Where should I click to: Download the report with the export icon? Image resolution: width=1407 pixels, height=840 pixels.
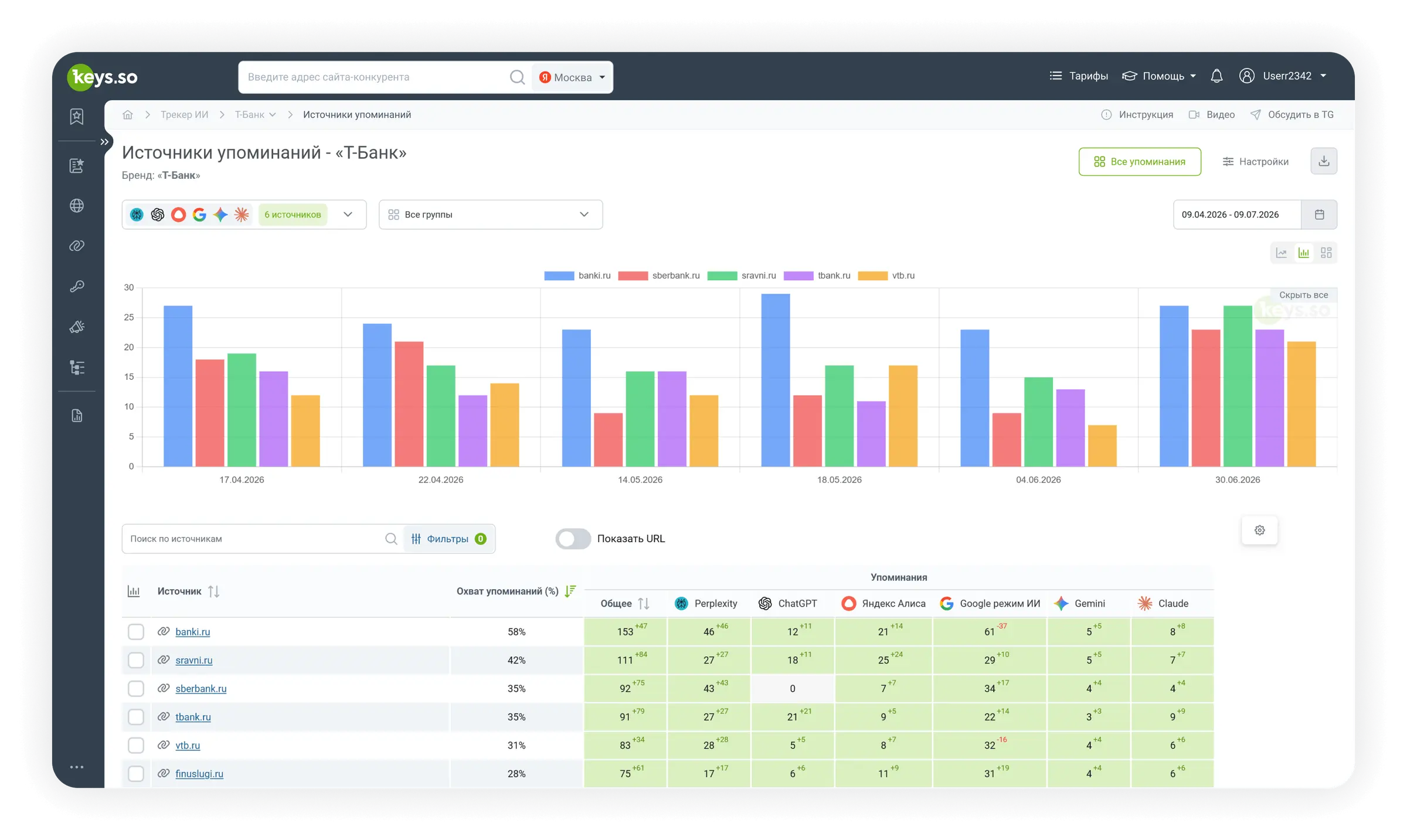point(1324,161)
